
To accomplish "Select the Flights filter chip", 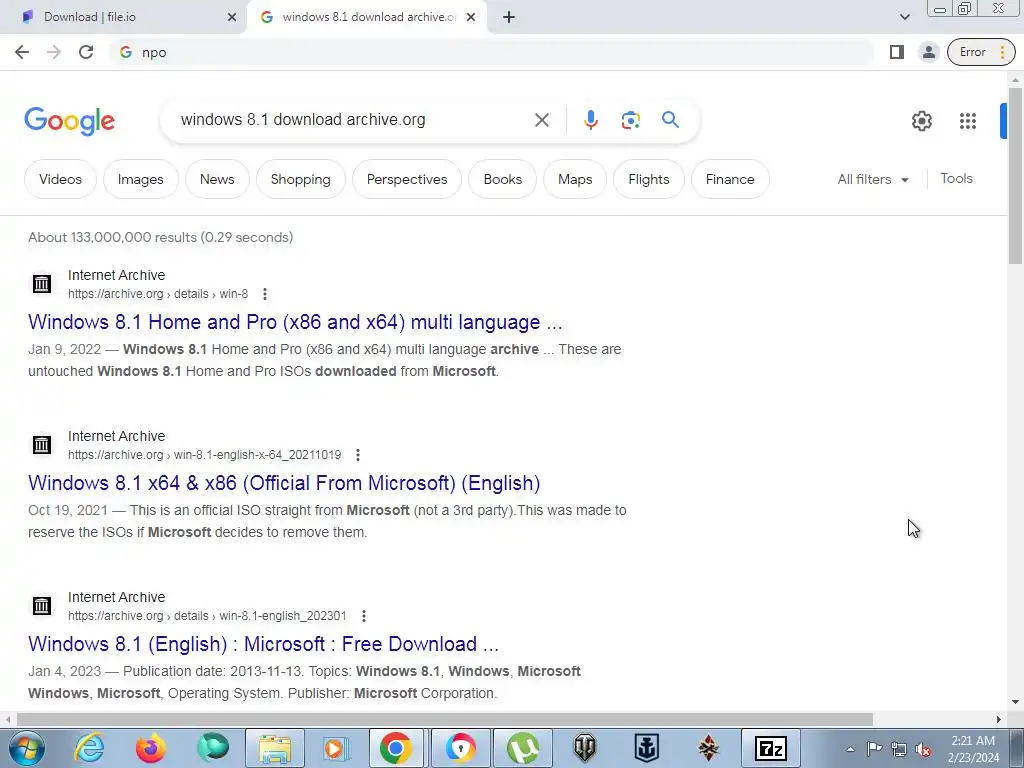I will coord(648,179).
